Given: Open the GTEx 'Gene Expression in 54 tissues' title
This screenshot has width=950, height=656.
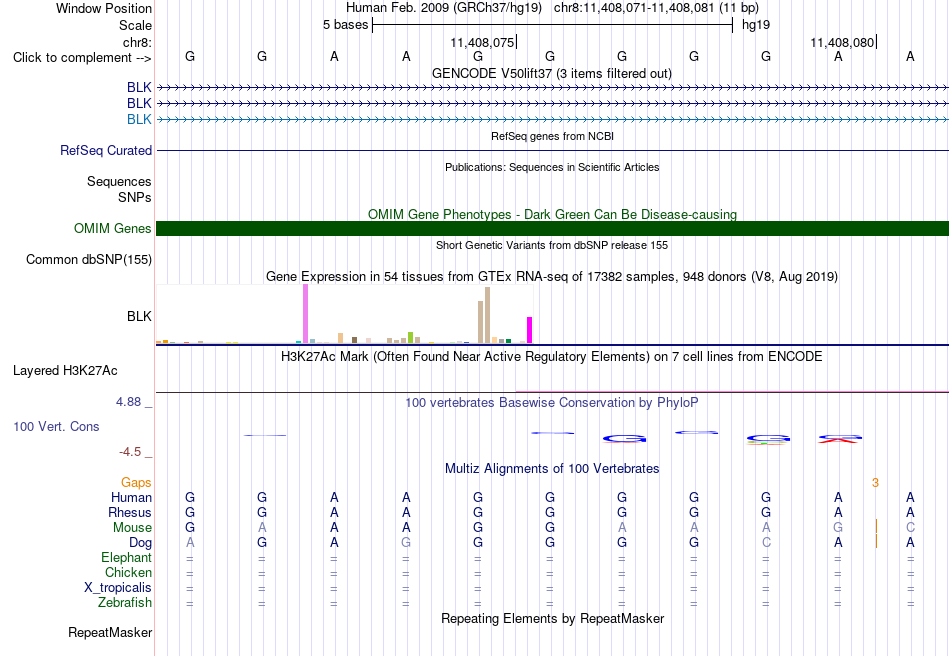Looking at the screenshot, I should pos(552,276).
